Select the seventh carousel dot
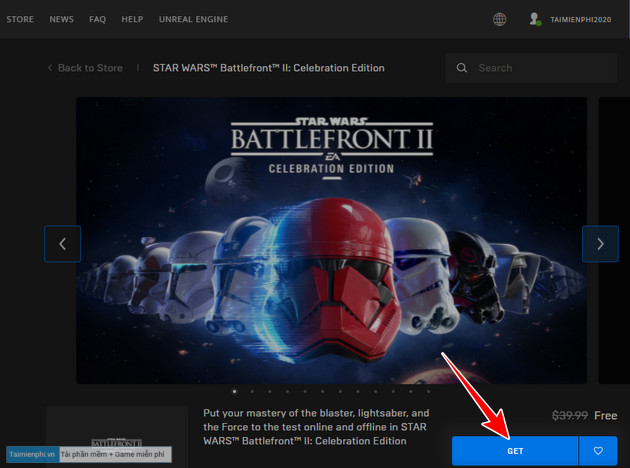 click(340, 391)
